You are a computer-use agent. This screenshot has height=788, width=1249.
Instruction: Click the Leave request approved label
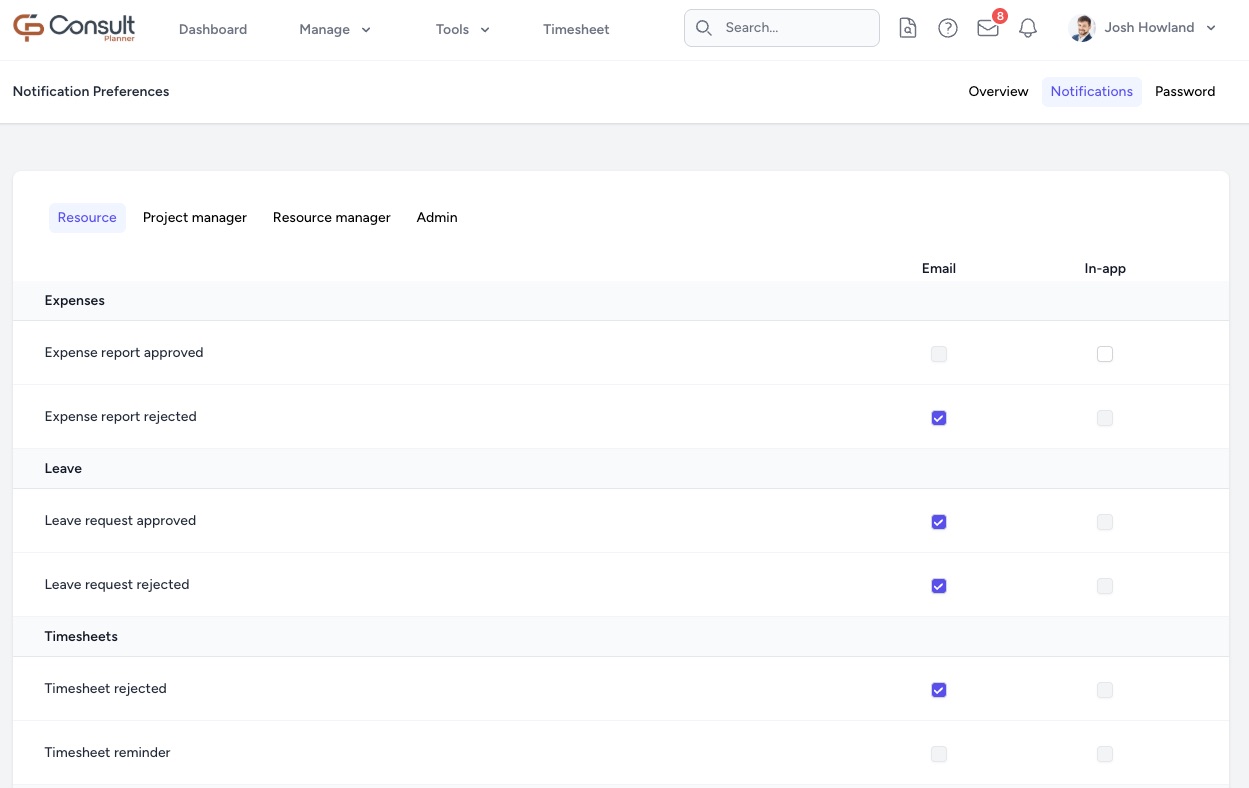pyautogui.click(x=120, y=520)
